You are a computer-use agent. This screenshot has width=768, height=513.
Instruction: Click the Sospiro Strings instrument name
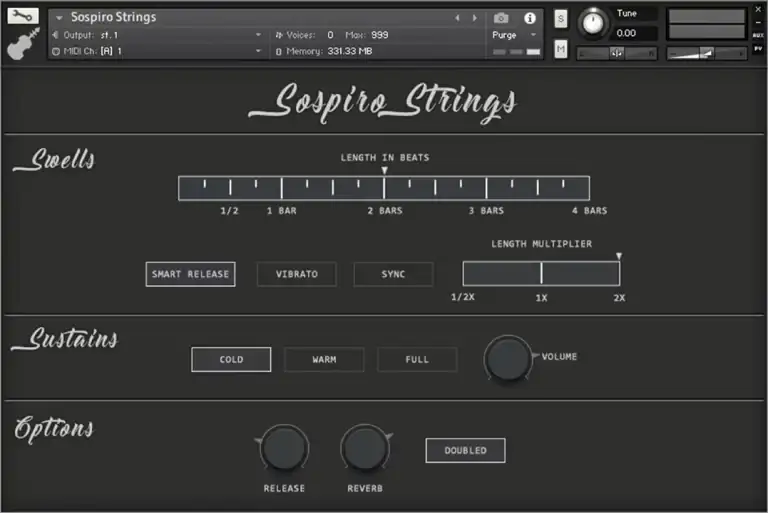[113, 17]
